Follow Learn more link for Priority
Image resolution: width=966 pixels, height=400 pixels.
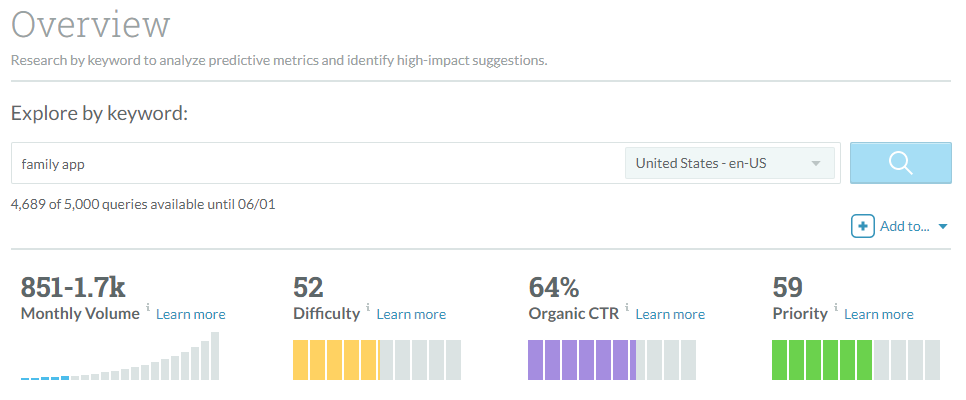coord(879,314)
